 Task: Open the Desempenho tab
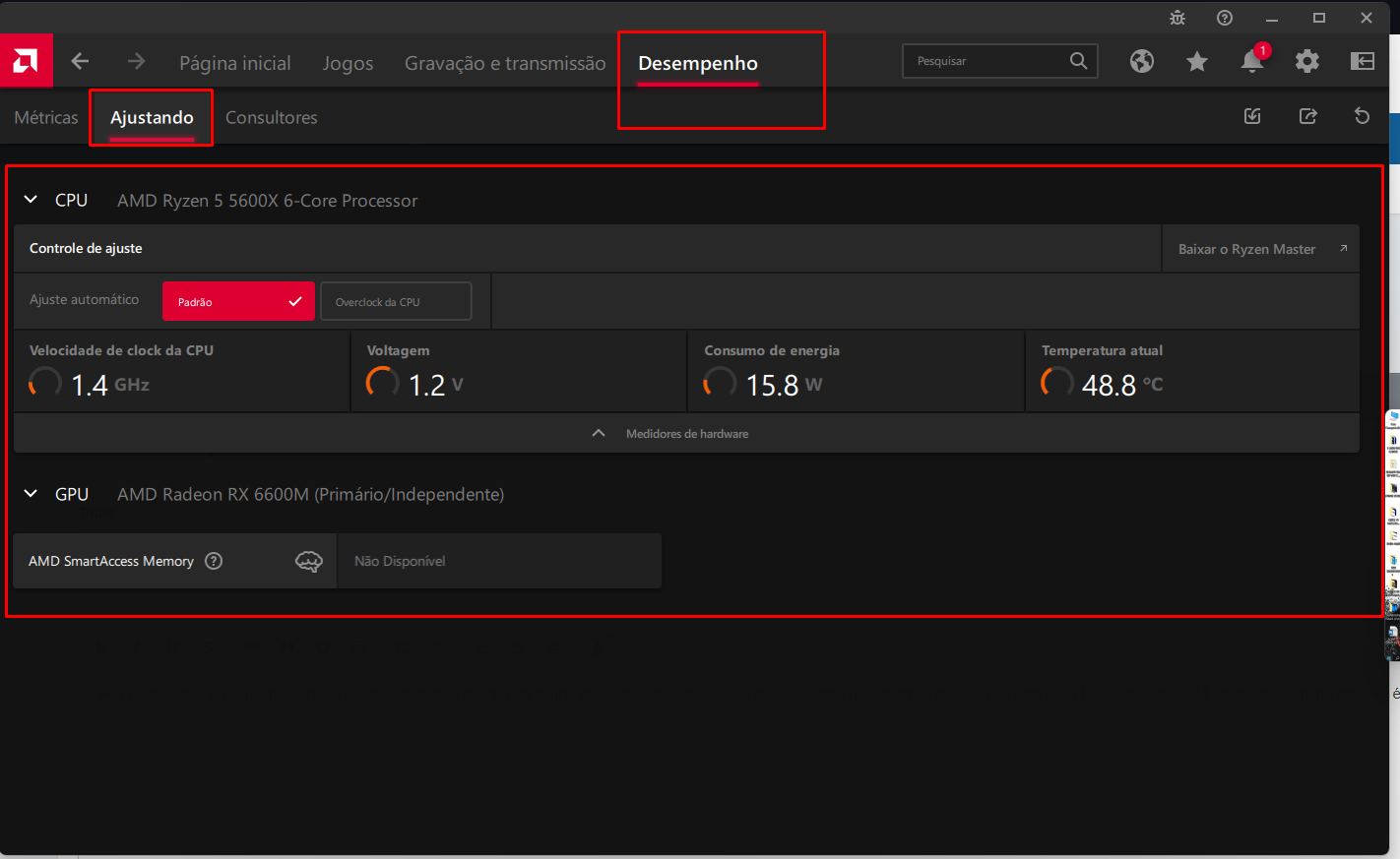click(698, 63)
